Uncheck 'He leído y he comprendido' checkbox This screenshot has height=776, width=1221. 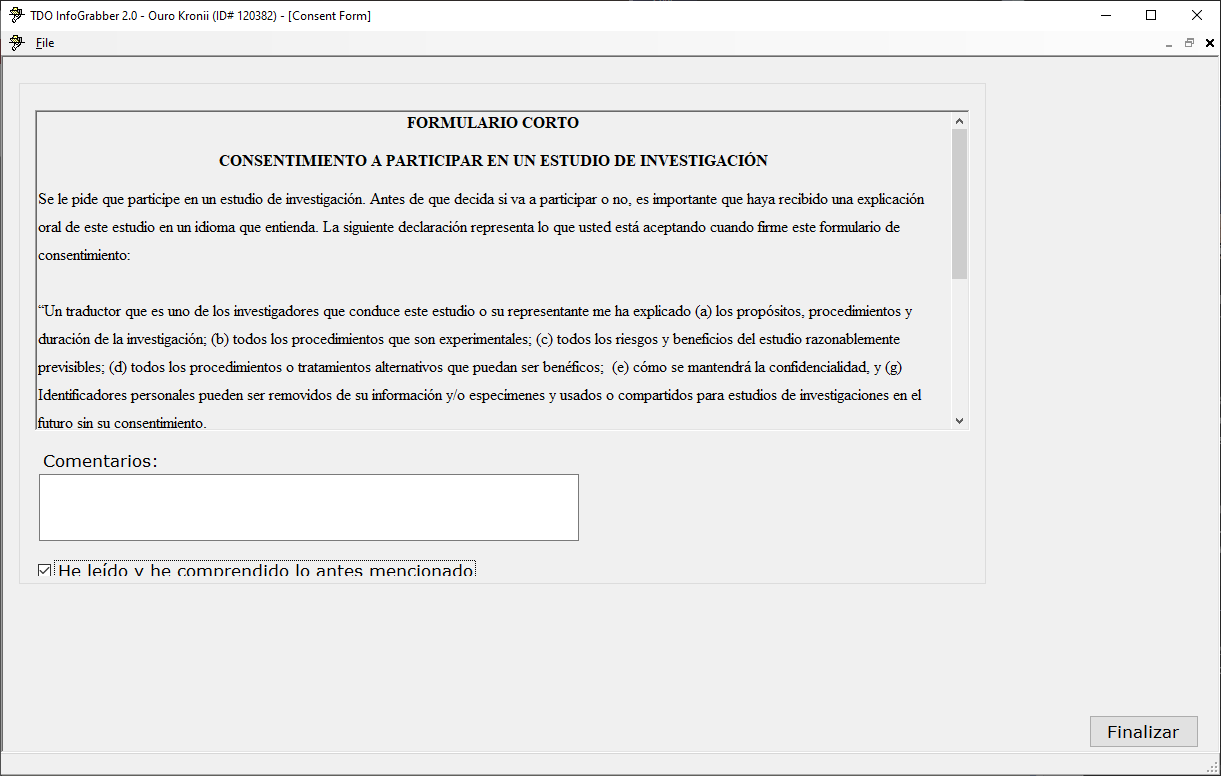pyautogui.click(x=44, y=571)
